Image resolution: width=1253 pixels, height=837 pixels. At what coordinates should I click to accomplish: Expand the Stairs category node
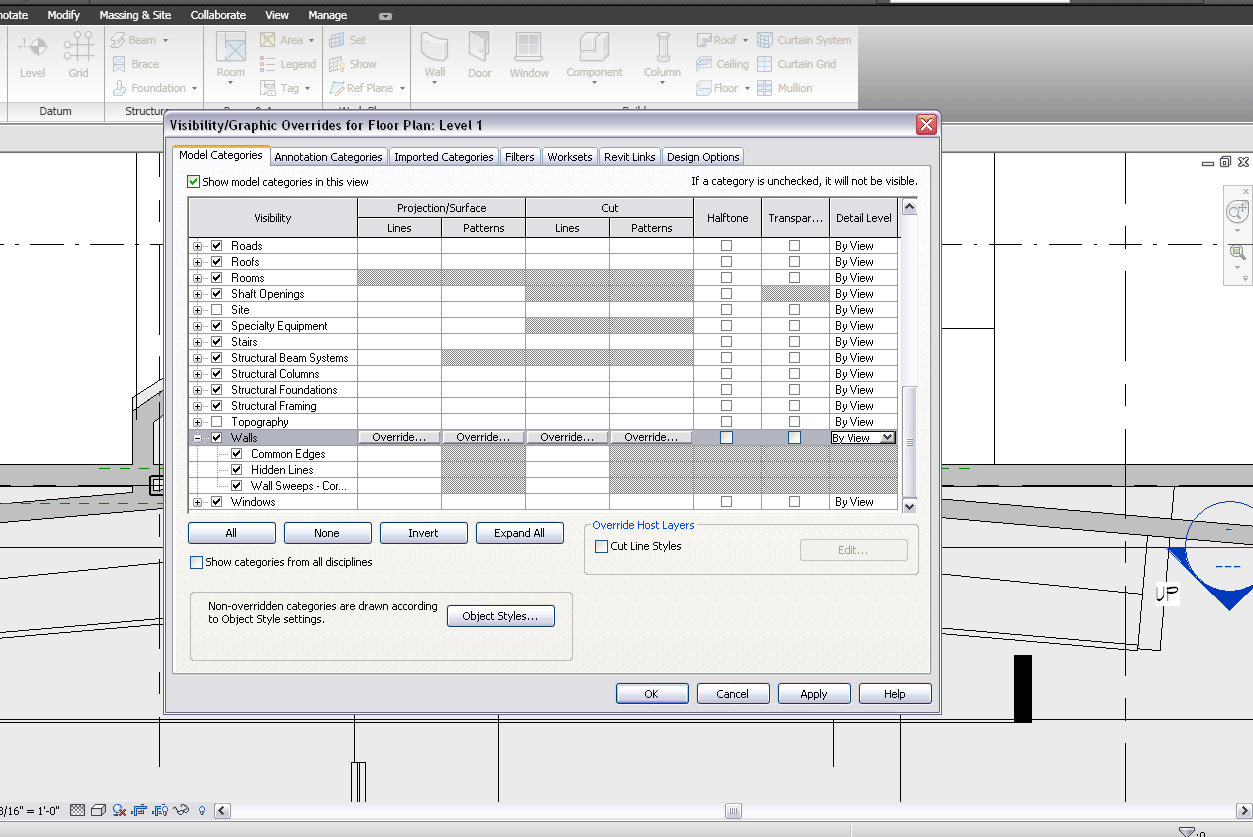coord(197,342)
